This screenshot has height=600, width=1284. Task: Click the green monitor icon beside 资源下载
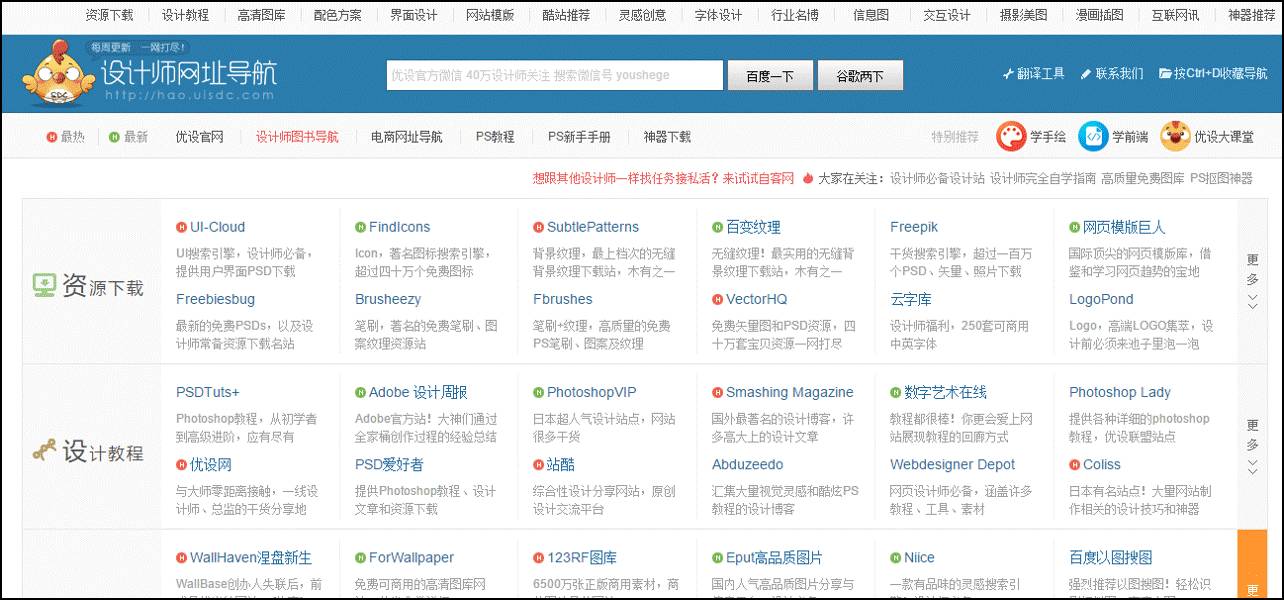pos(42,284)
